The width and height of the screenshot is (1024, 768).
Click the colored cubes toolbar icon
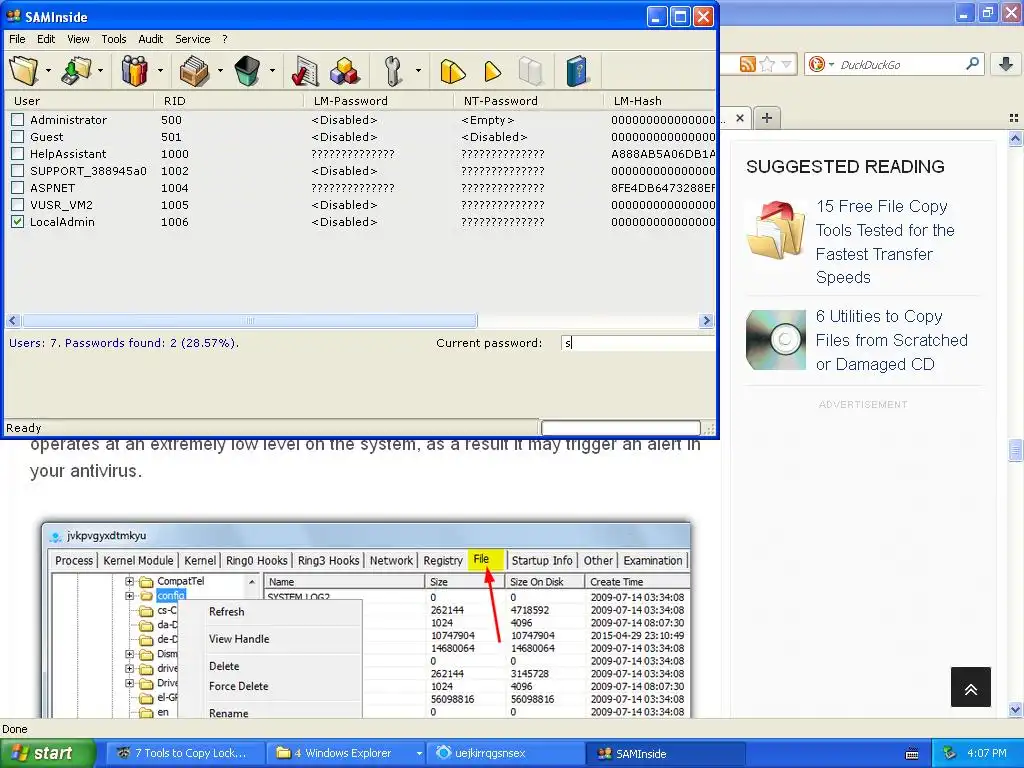point(345,71)
